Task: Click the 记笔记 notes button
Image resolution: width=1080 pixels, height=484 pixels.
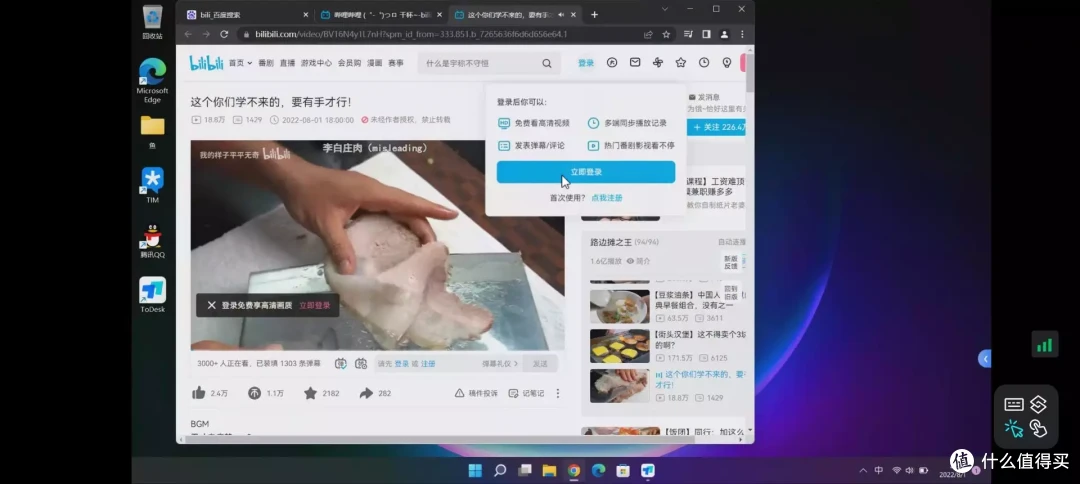Action: (x=526, y=393)
